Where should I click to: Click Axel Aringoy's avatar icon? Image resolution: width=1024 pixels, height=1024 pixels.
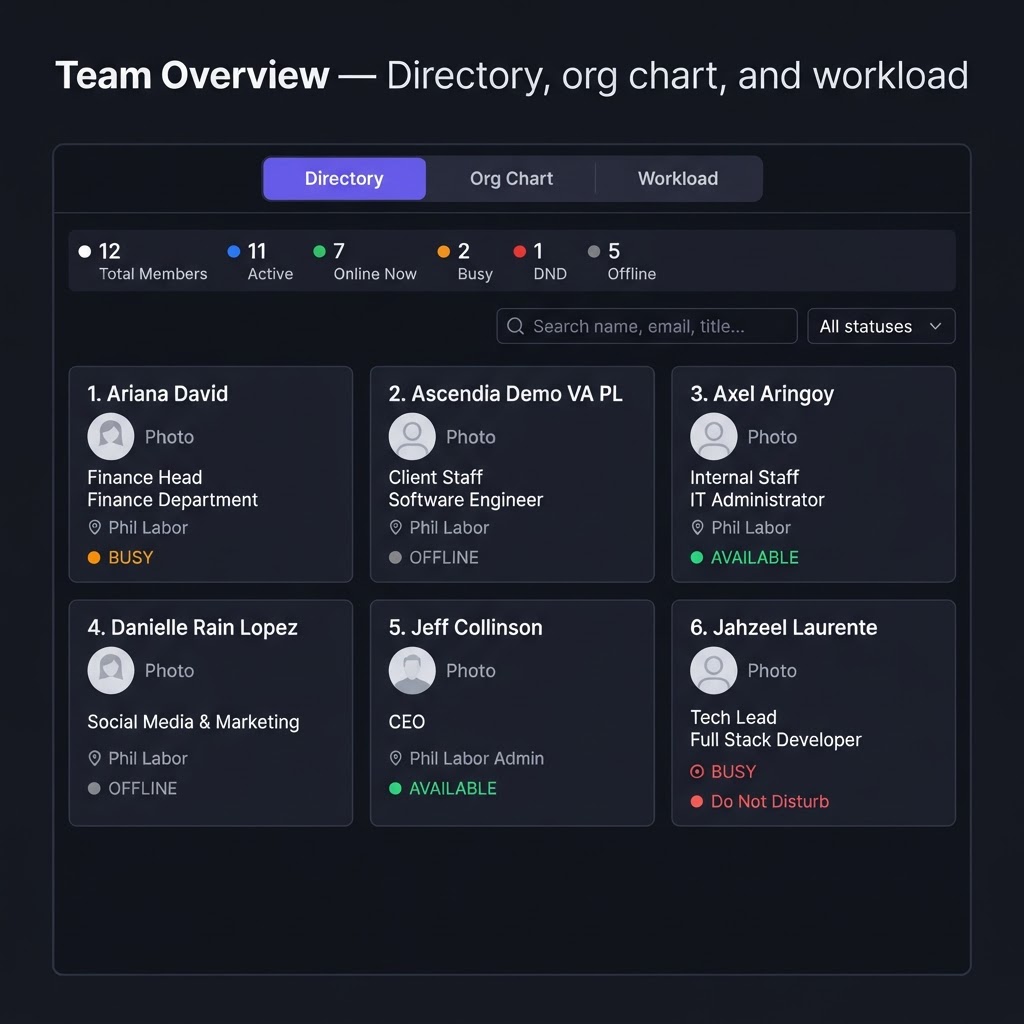[x=714, y=436]
